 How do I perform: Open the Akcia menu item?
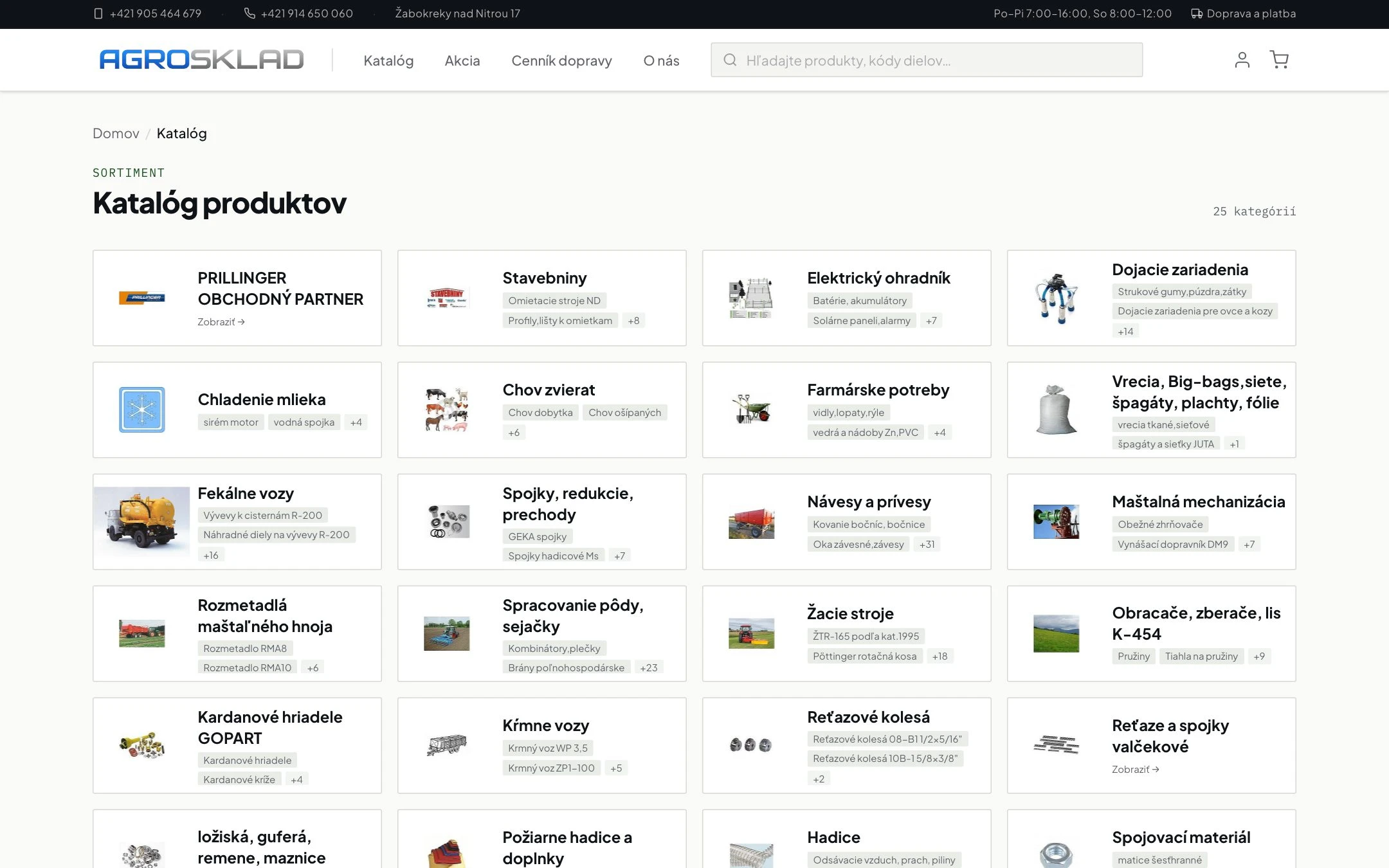(x=462, y=60)
